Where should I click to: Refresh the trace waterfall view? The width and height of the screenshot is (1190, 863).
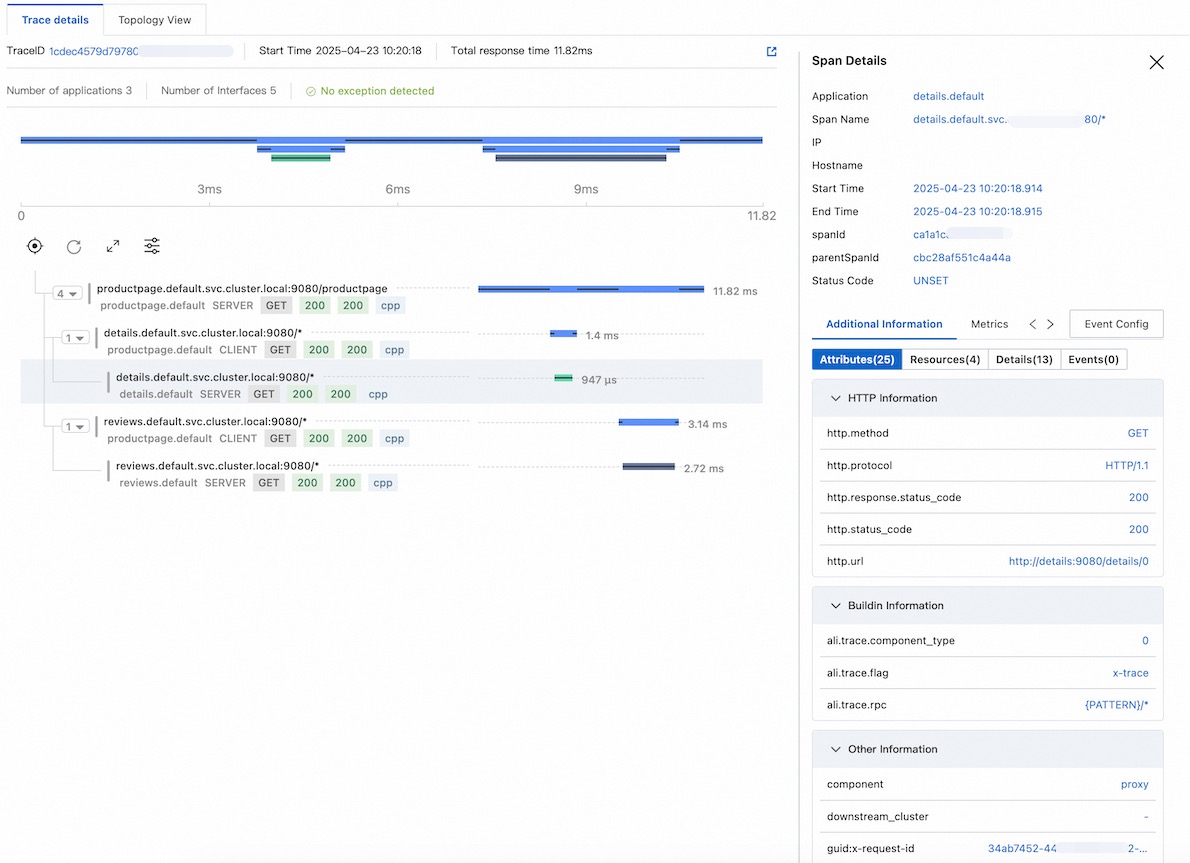(x=72, y=245)
